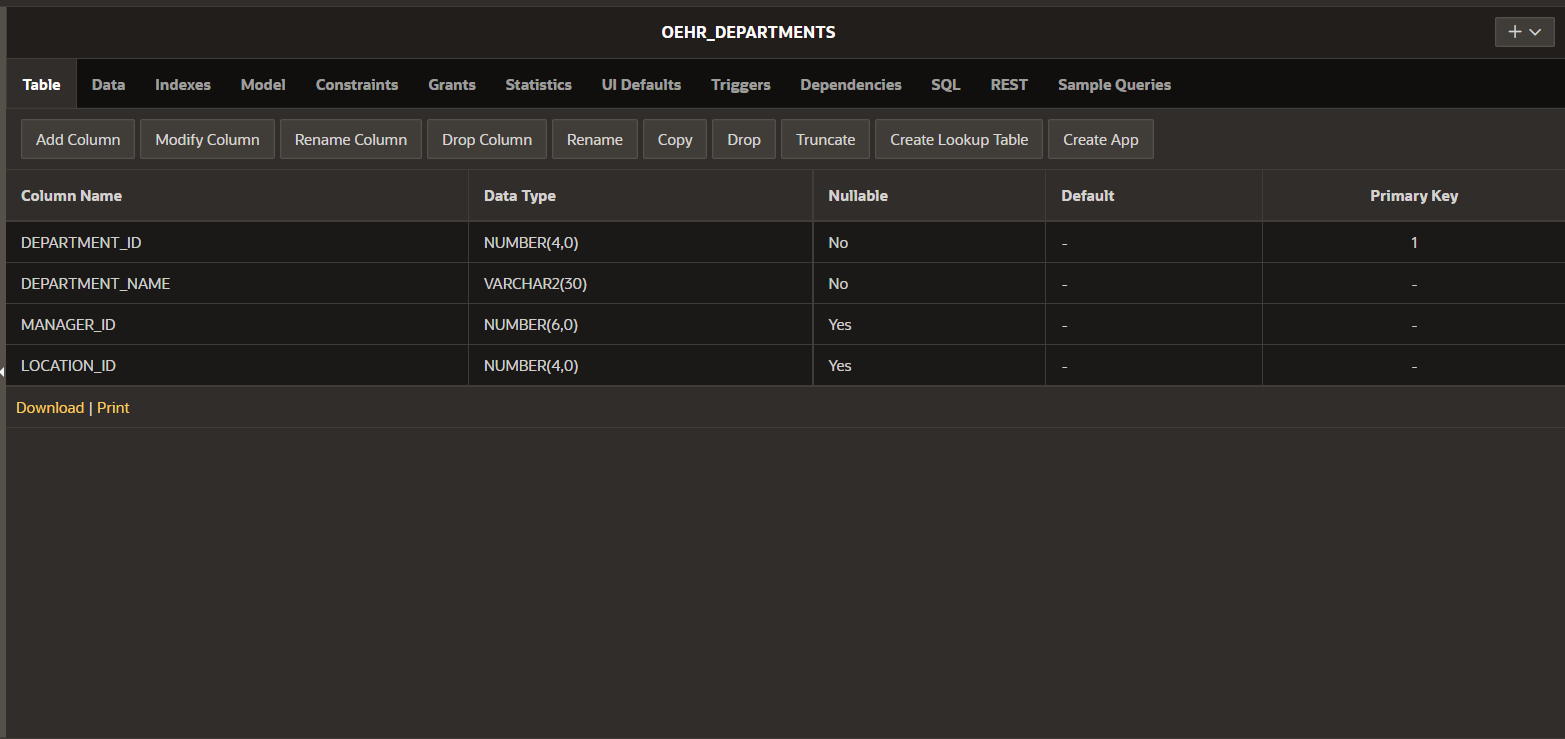The height and width of the screenshot is (739, 1565).
Task: Click the + icon to create a new object
Action: 1514,31
